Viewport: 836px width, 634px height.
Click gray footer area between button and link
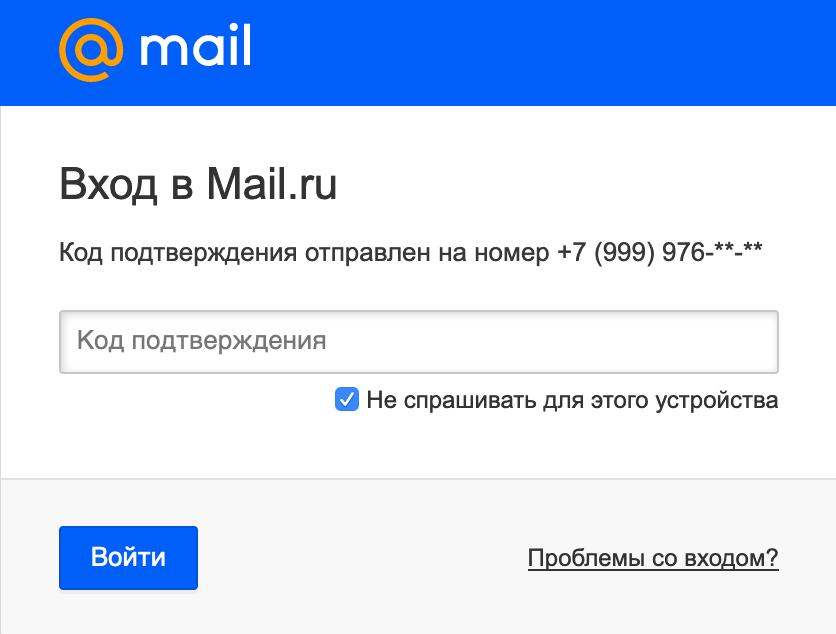click(363, 558)
